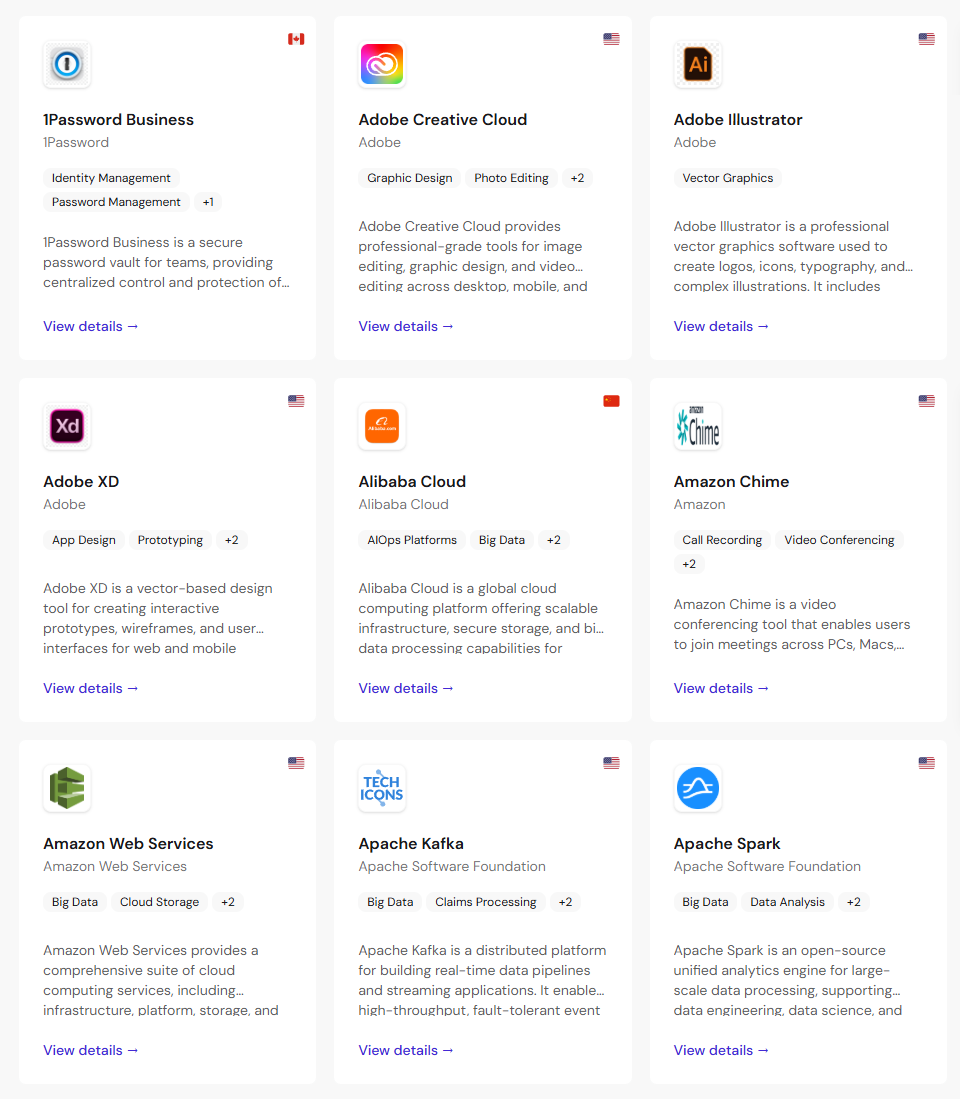Image resolution: width=960 pixels, height=1099 pixels.
Task: Click the US flag on Adobe Illustrator card
Action: coord(927,39)
